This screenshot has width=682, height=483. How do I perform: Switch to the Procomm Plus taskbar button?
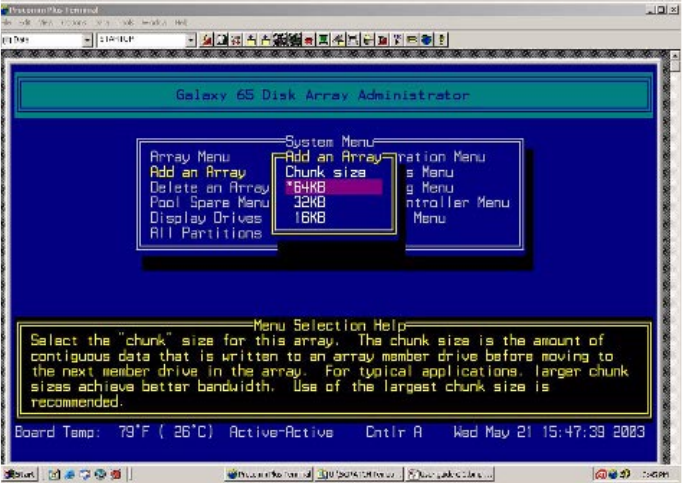[265, 473]
